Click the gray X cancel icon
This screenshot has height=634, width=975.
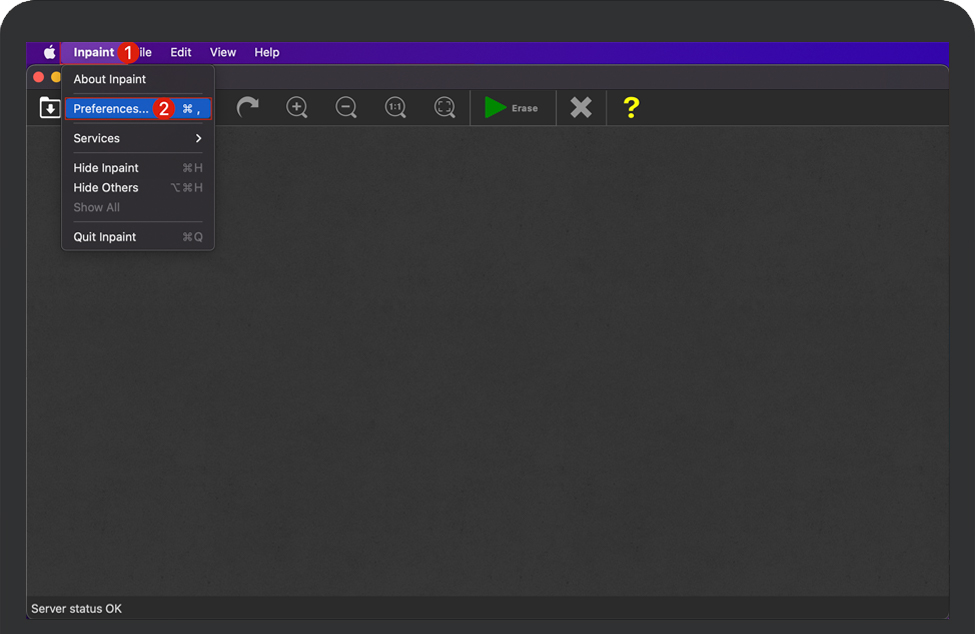click(x=581, y=108)
